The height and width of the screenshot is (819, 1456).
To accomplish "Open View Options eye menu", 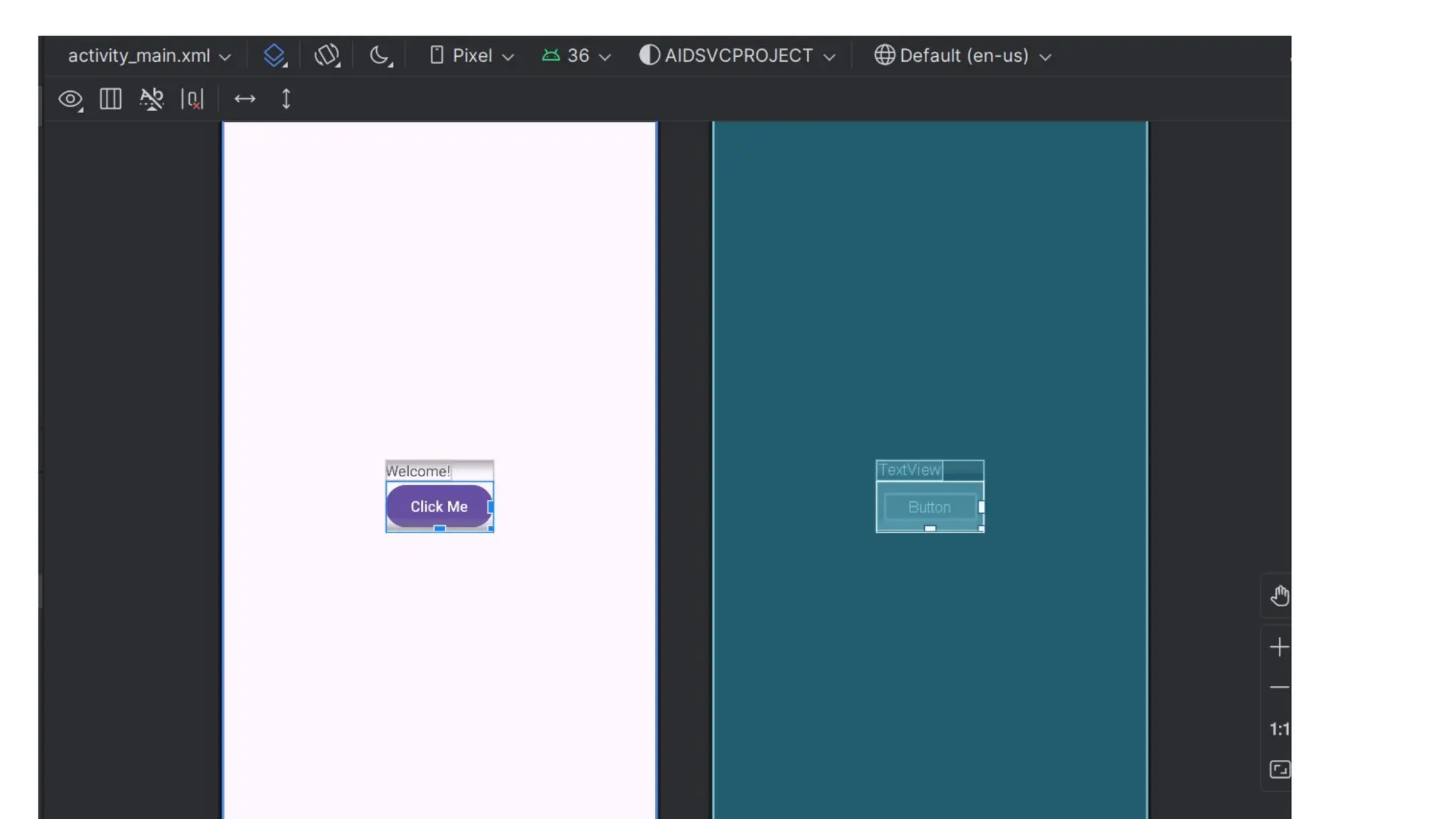I will [x=70, y=99].
